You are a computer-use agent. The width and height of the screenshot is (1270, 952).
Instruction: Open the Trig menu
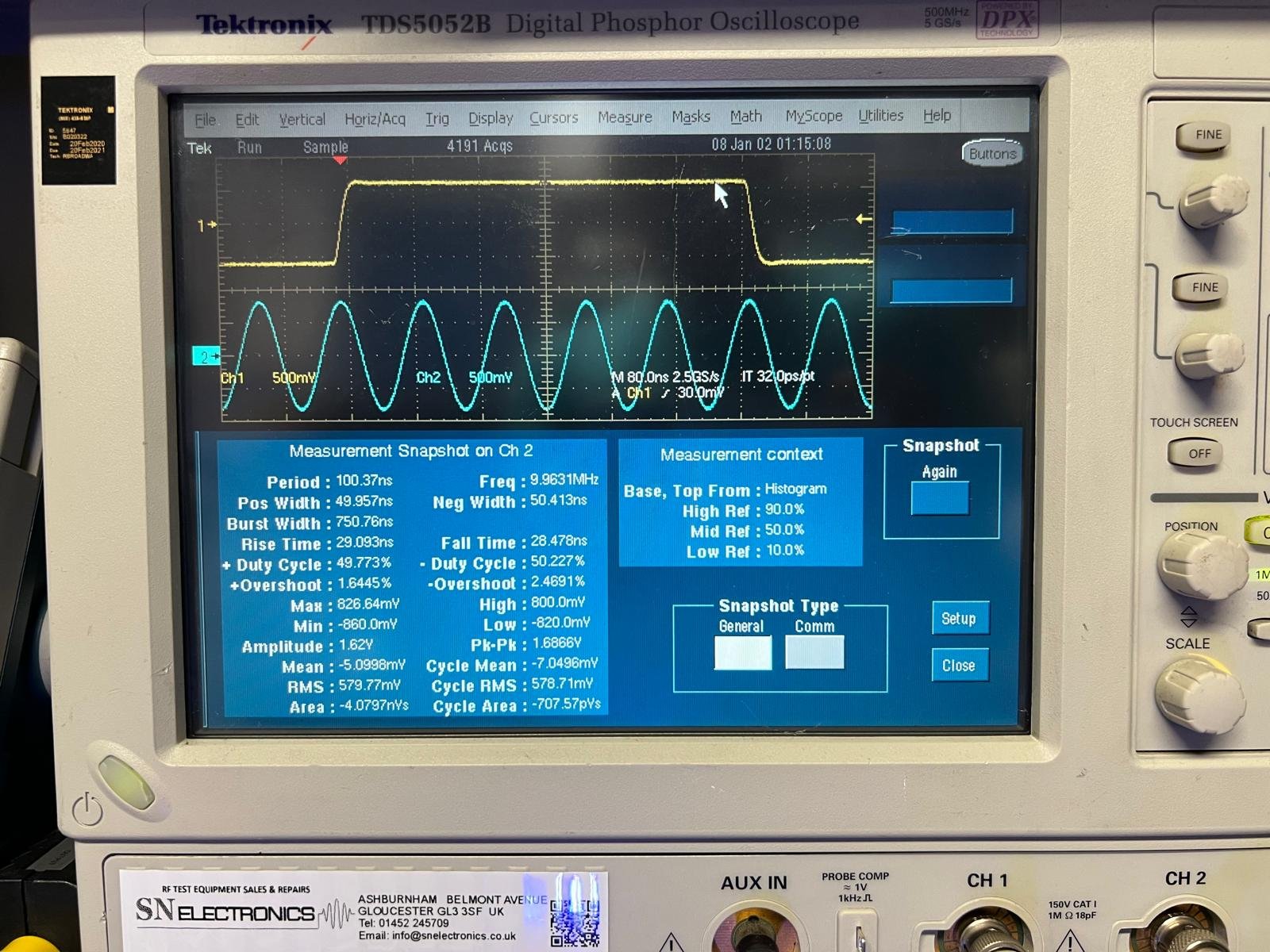pos(437,119)
